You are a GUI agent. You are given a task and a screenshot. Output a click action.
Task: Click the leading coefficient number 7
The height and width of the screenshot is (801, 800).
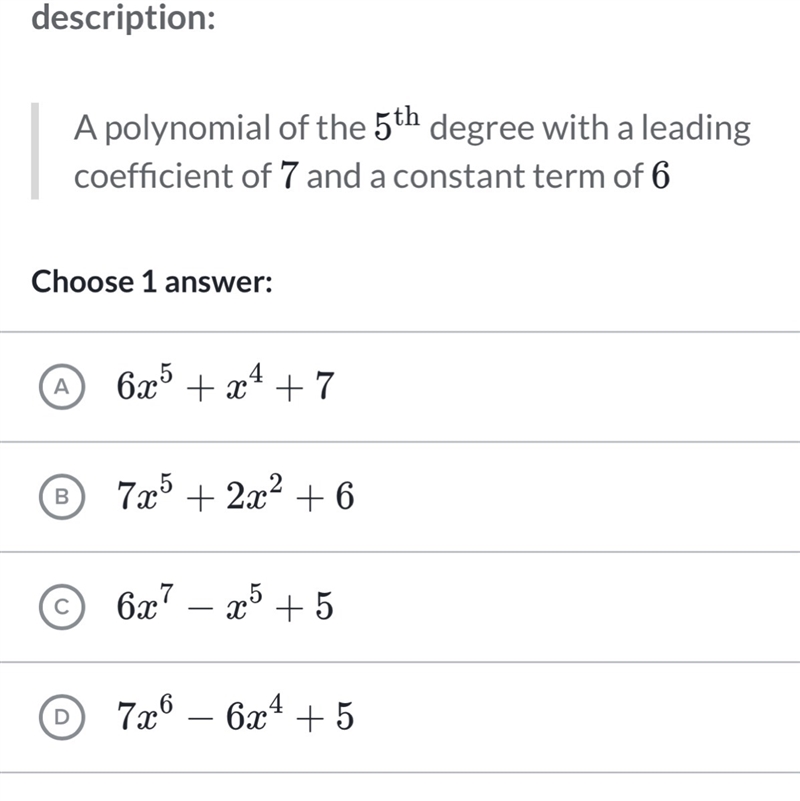289,176
